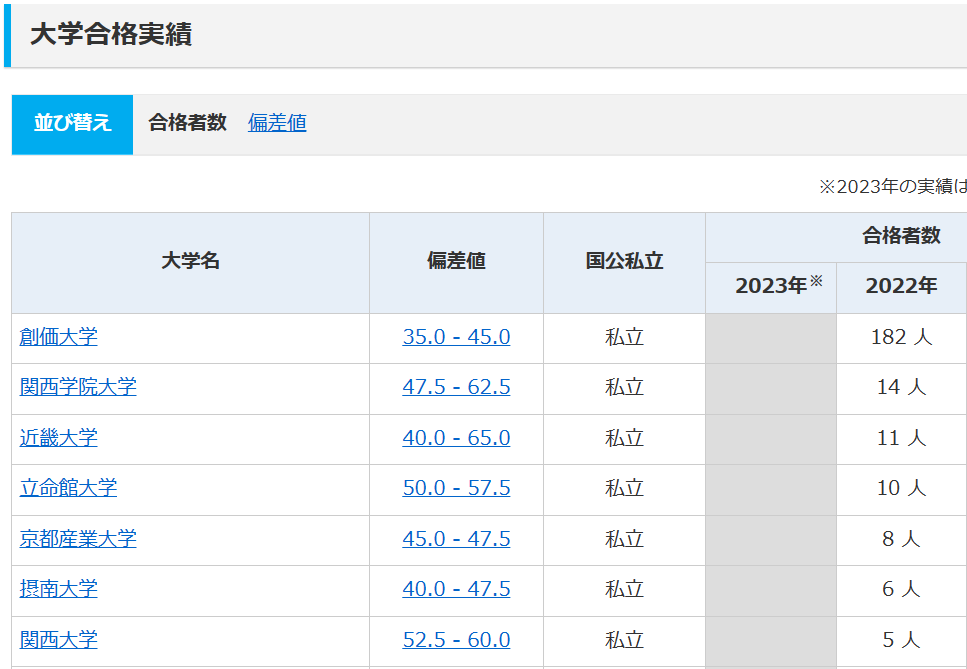Viewport: 967px width, 669px height.
Task: Open the 45.0 - 47.5 deviation link
Action: tap(456, 539)
